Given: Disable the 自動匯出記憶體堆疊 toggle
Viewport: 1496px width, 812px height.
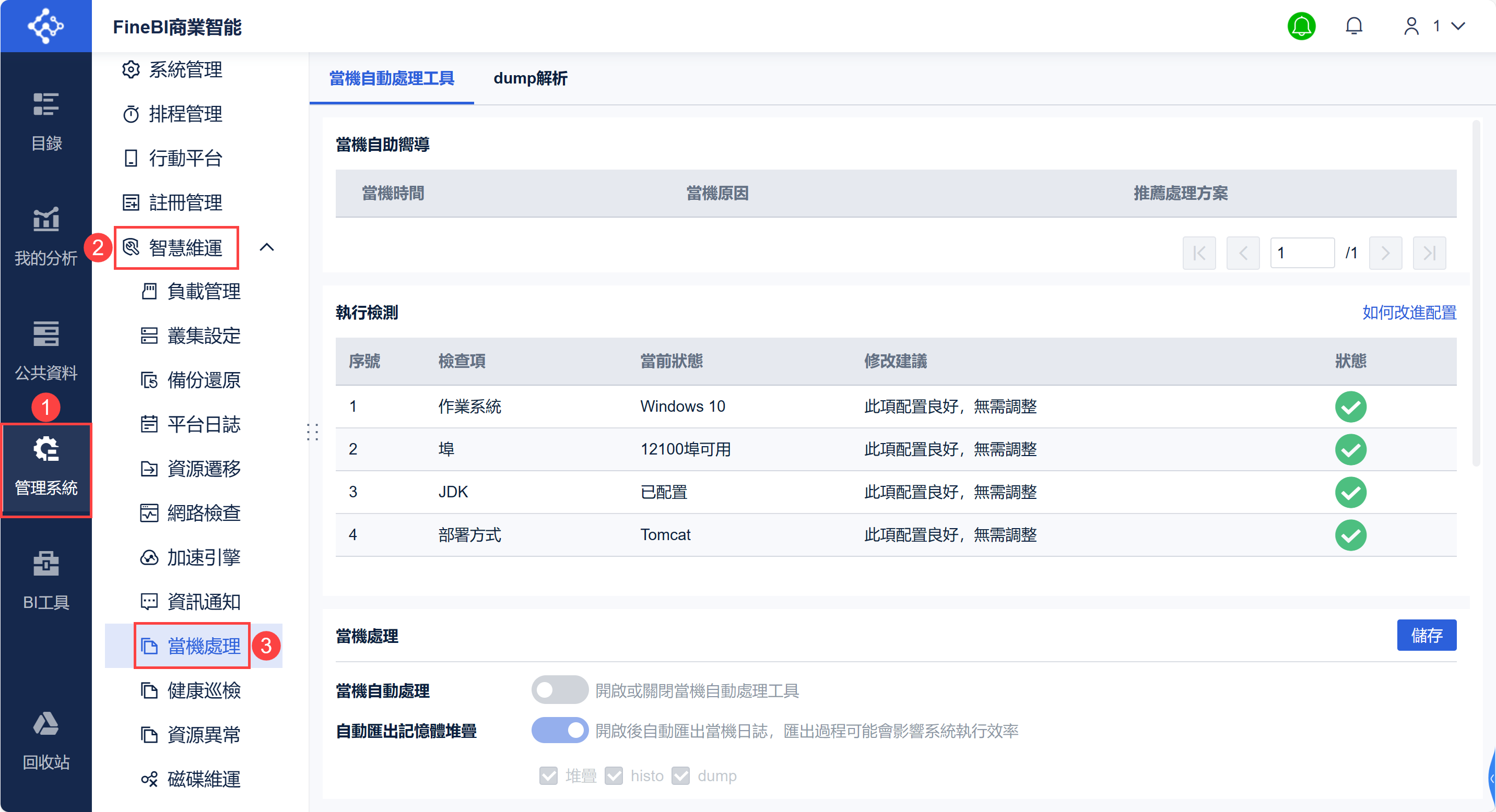Looking at the screenshot, I should [x=559, y=730].
